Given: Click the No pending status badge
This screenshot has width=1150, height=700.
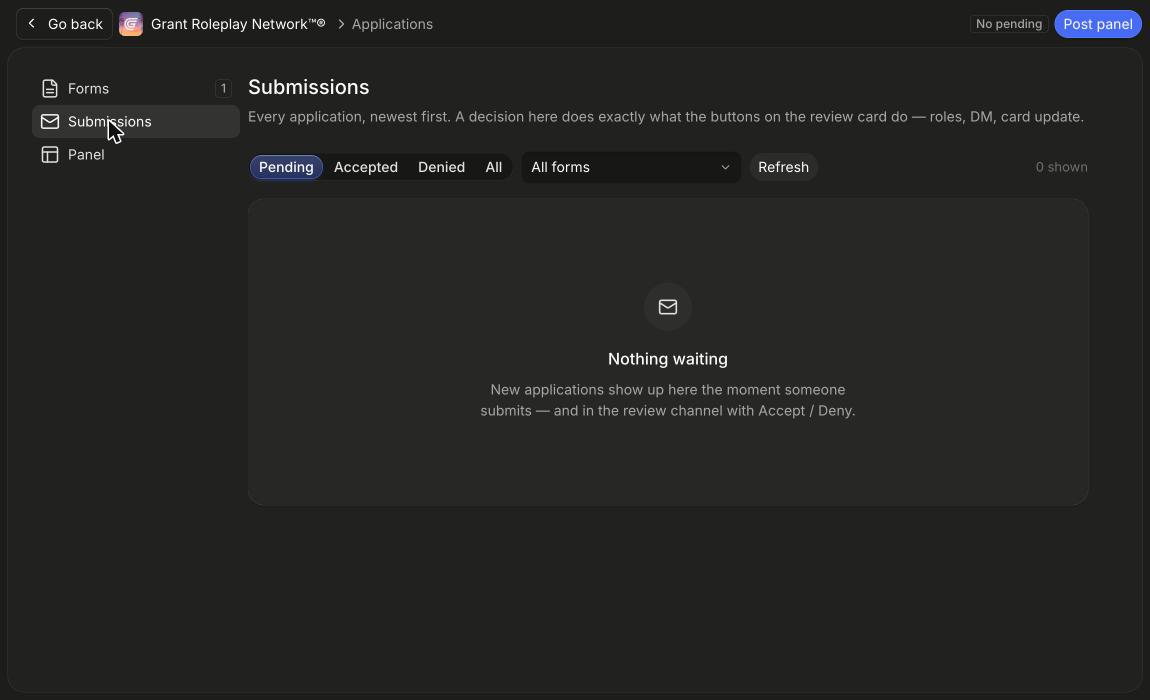Looking at the screenshot, I should (1008, 24).
